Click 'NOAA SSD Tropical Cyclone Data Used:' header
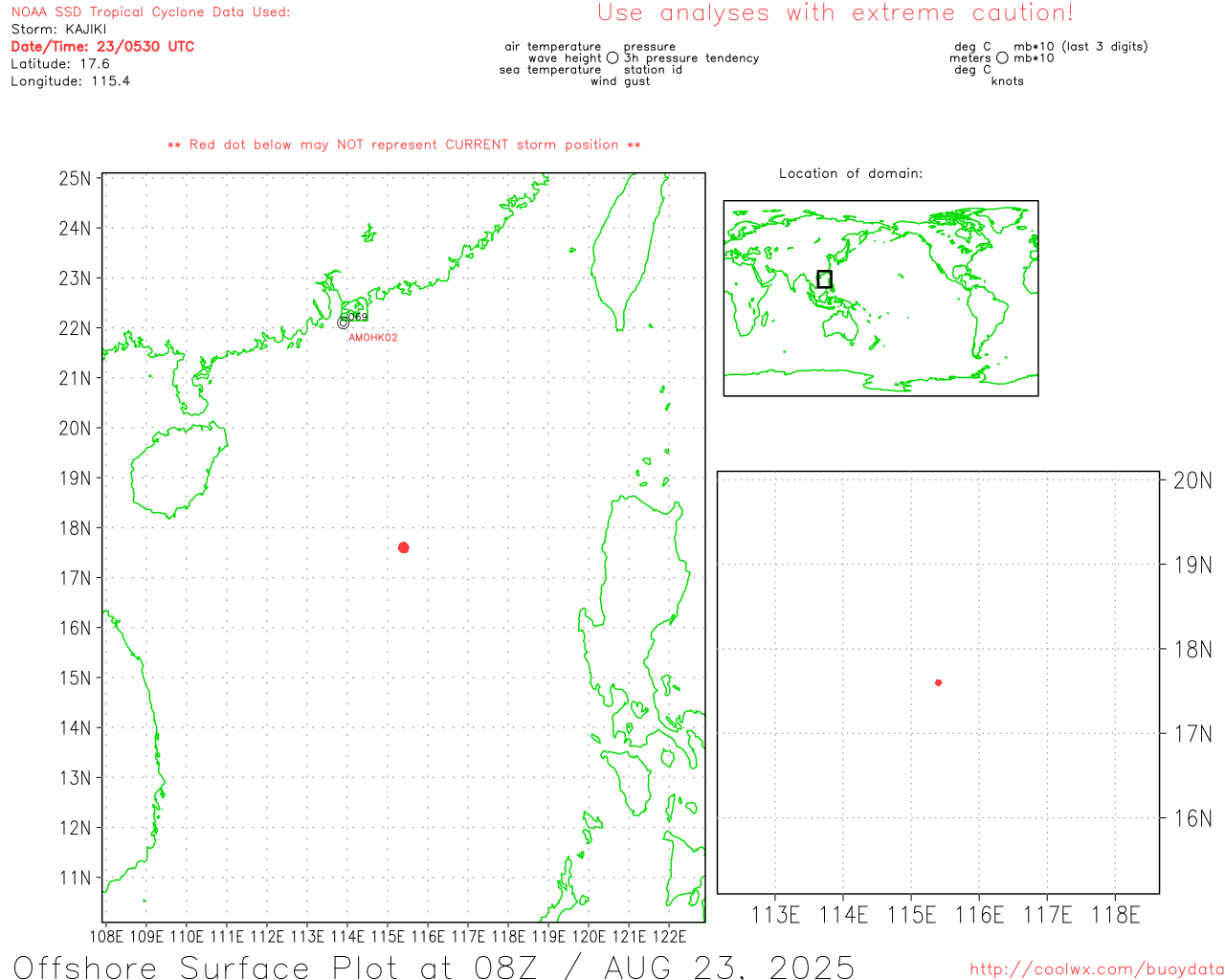Image resolution: width=1225 pixels, height=980 pixels. (x=150, y=11)
